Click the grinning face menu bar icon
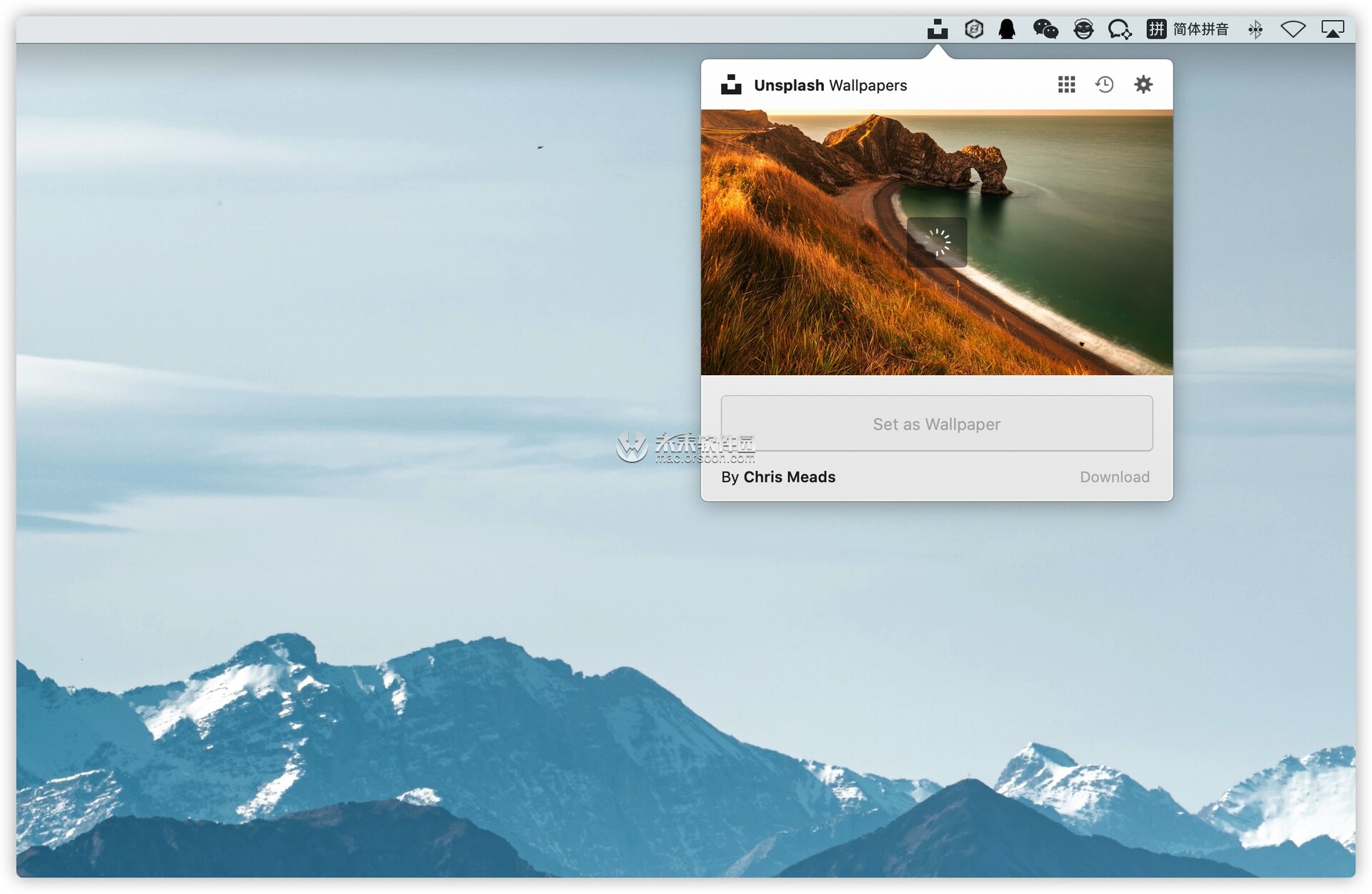 tap(1083, 29)
